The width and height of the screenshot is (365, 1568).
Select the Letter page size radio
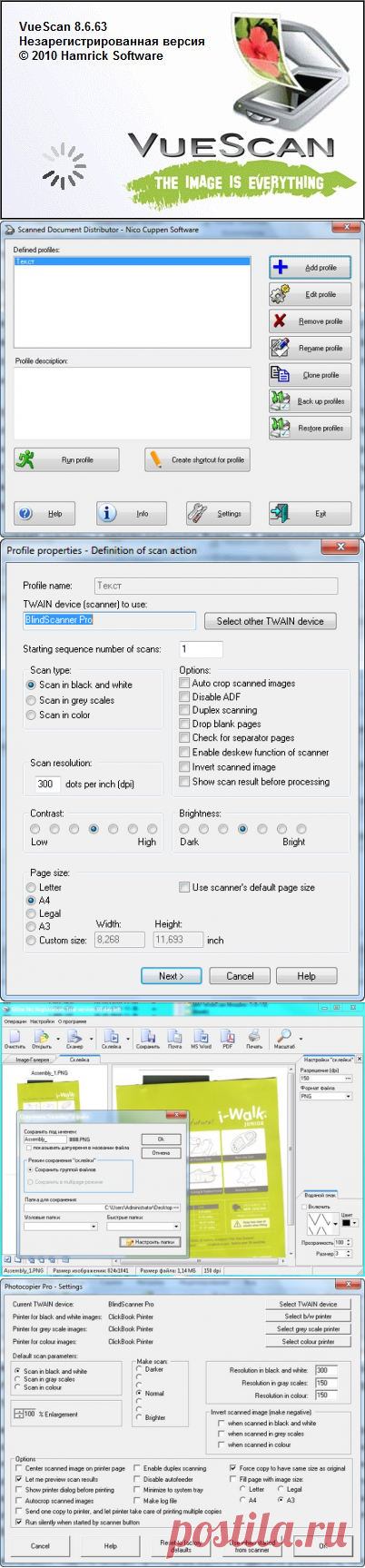(44, 887)
